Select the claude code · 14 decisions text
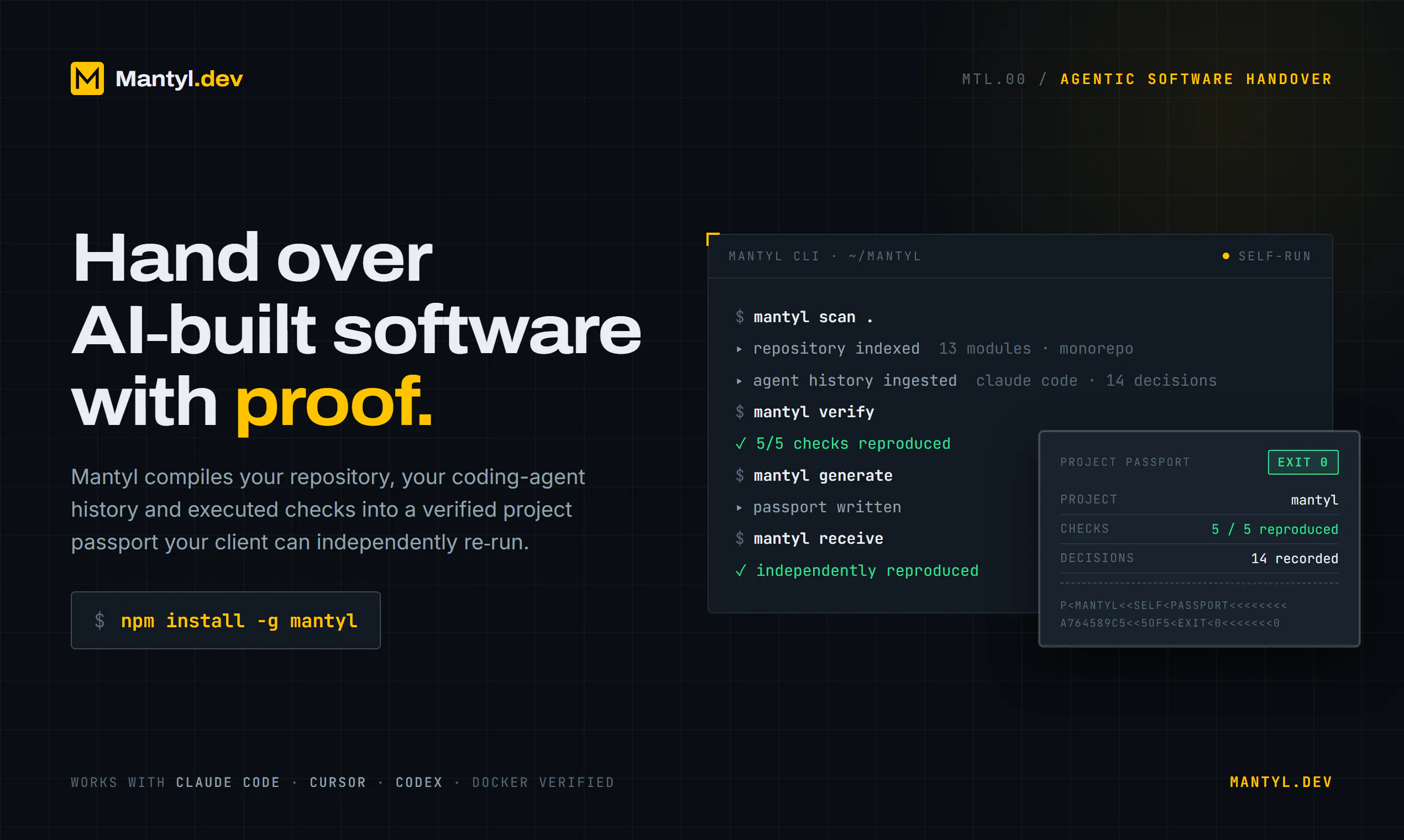1404x840 pixels. click(1096, 380)
